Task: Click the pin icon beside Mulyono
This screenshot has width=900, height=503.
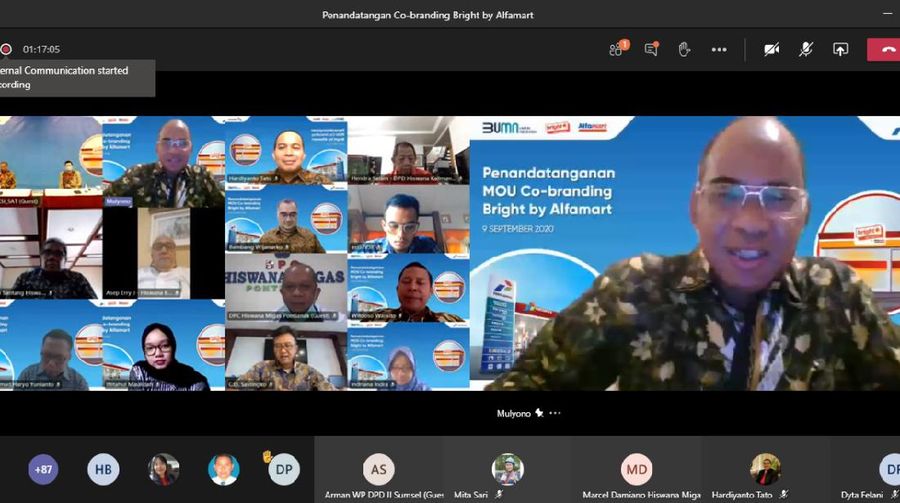Action: pyautogui.click(x=539, y=413)
